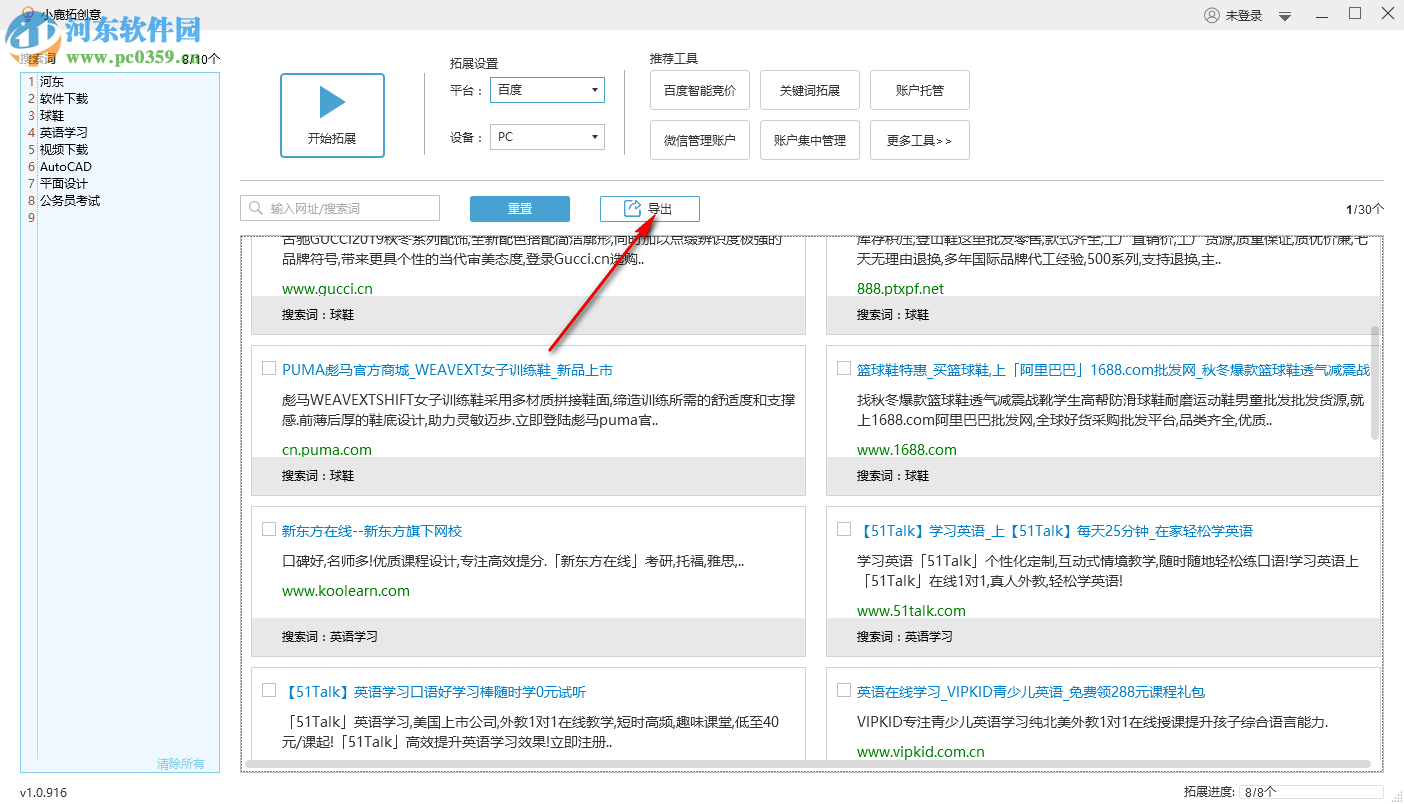The width and height of the screenshot is (1404, 804).
Task: Check the 新东方在线 result checkbox
Action: (x=268, y=530)
